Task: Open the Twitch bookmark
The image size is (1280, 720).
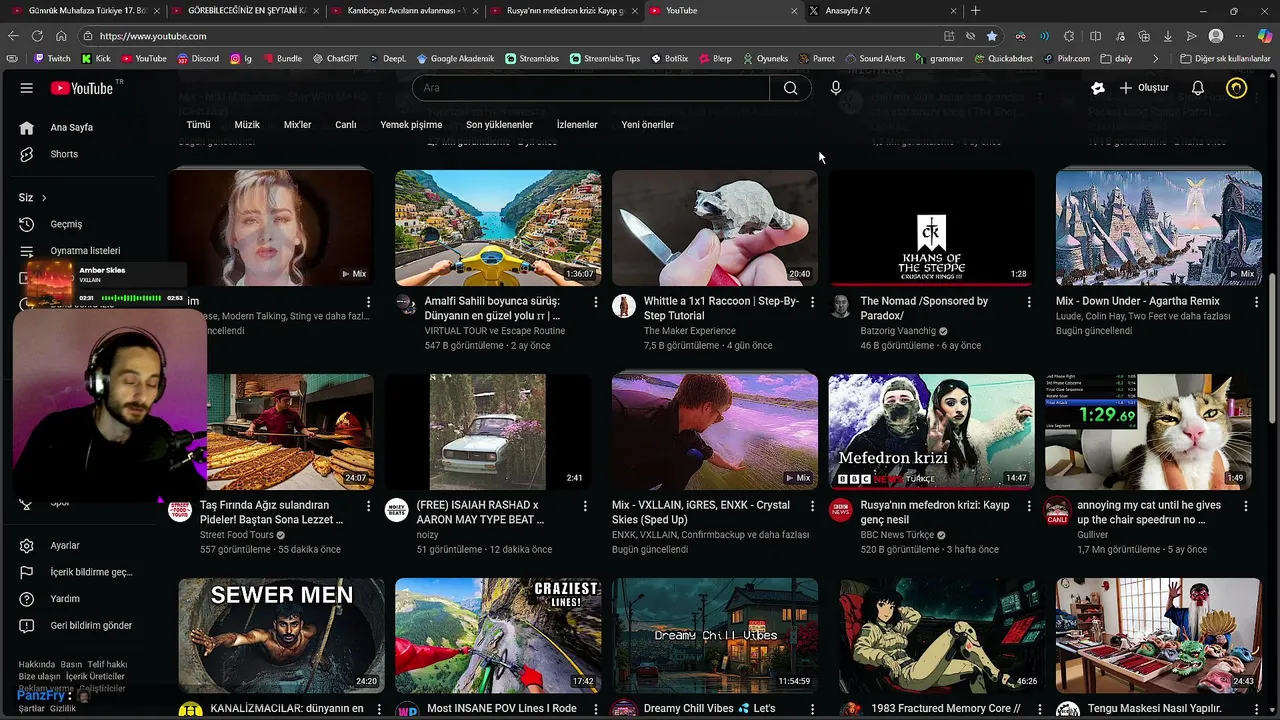Action: click(52, 58)
